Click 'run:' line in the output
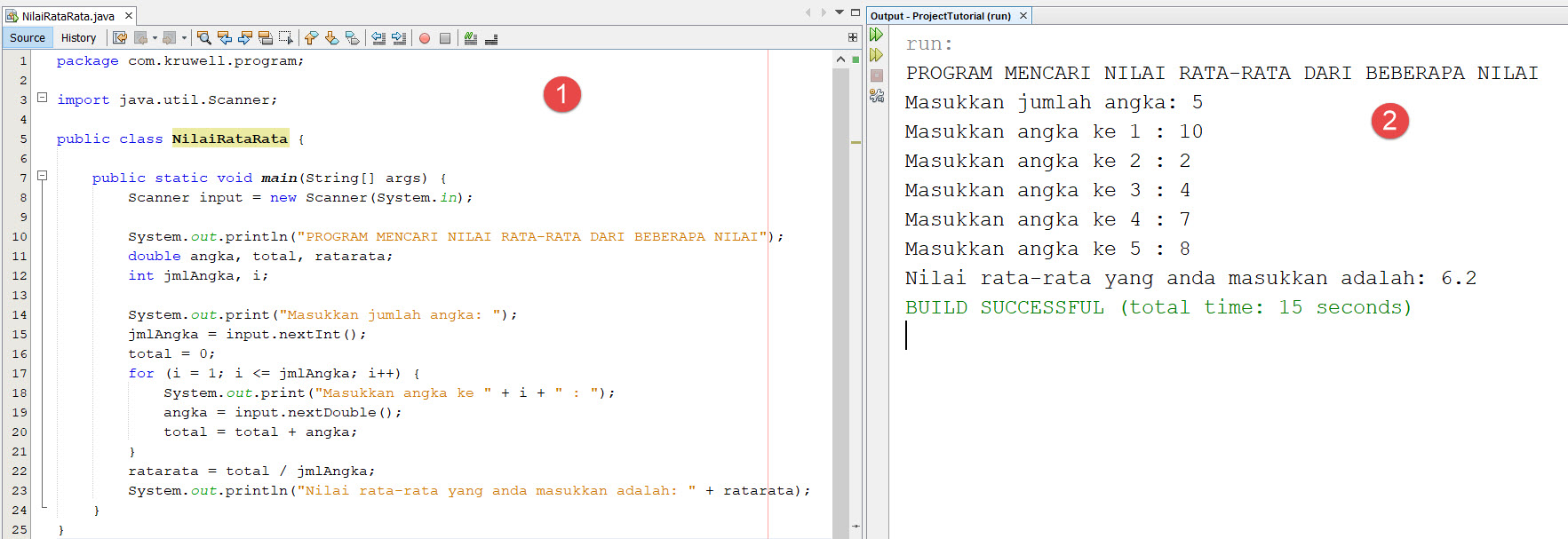This screenshot has width=1568, height=539. pos(929,44)
